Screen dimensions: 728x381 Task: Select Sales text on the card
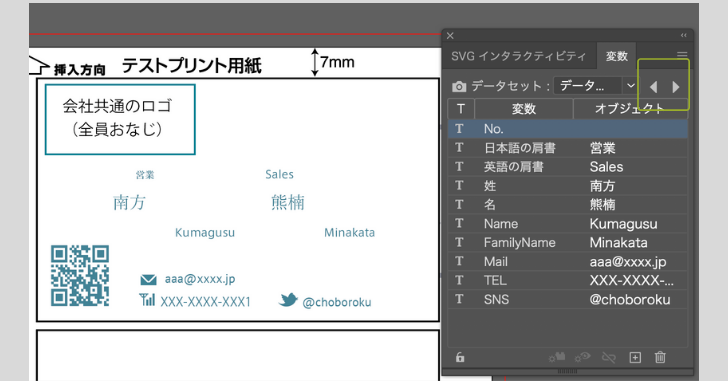click(280, 174)
